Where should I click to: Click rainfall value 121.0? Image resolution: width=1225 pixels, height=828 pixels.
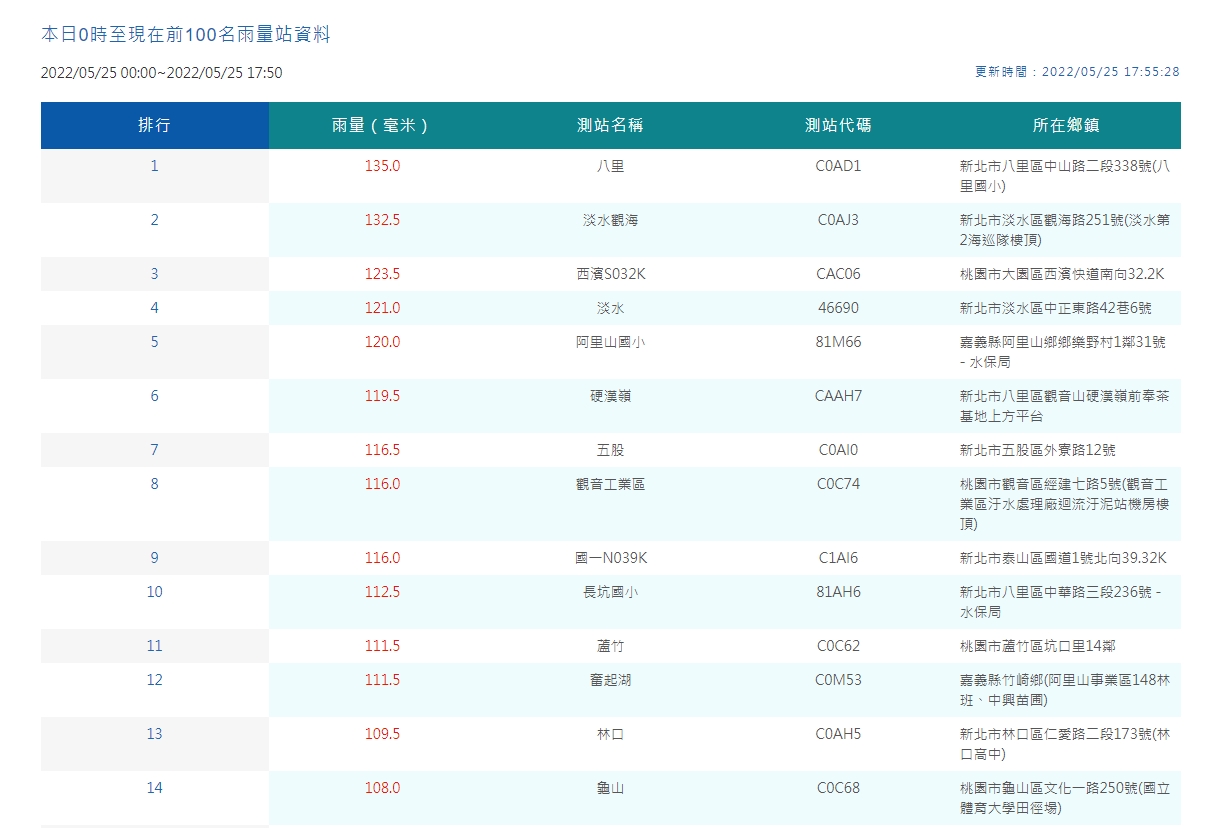point(382,308)
